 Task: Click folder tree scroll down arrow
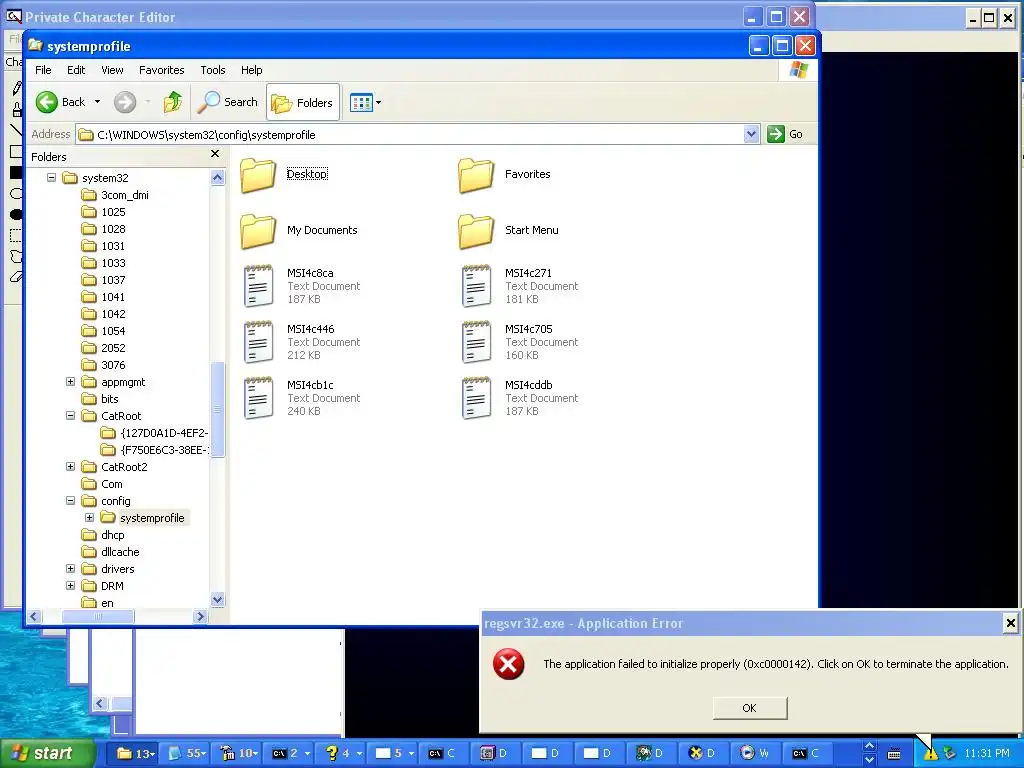tap(217, 599)
